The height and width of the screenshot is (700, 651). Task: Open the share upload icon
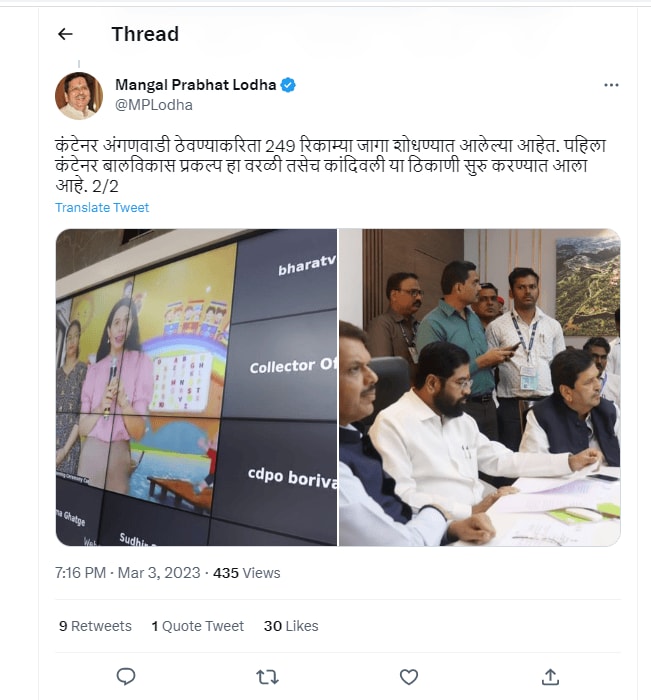(x=550, y=677)
